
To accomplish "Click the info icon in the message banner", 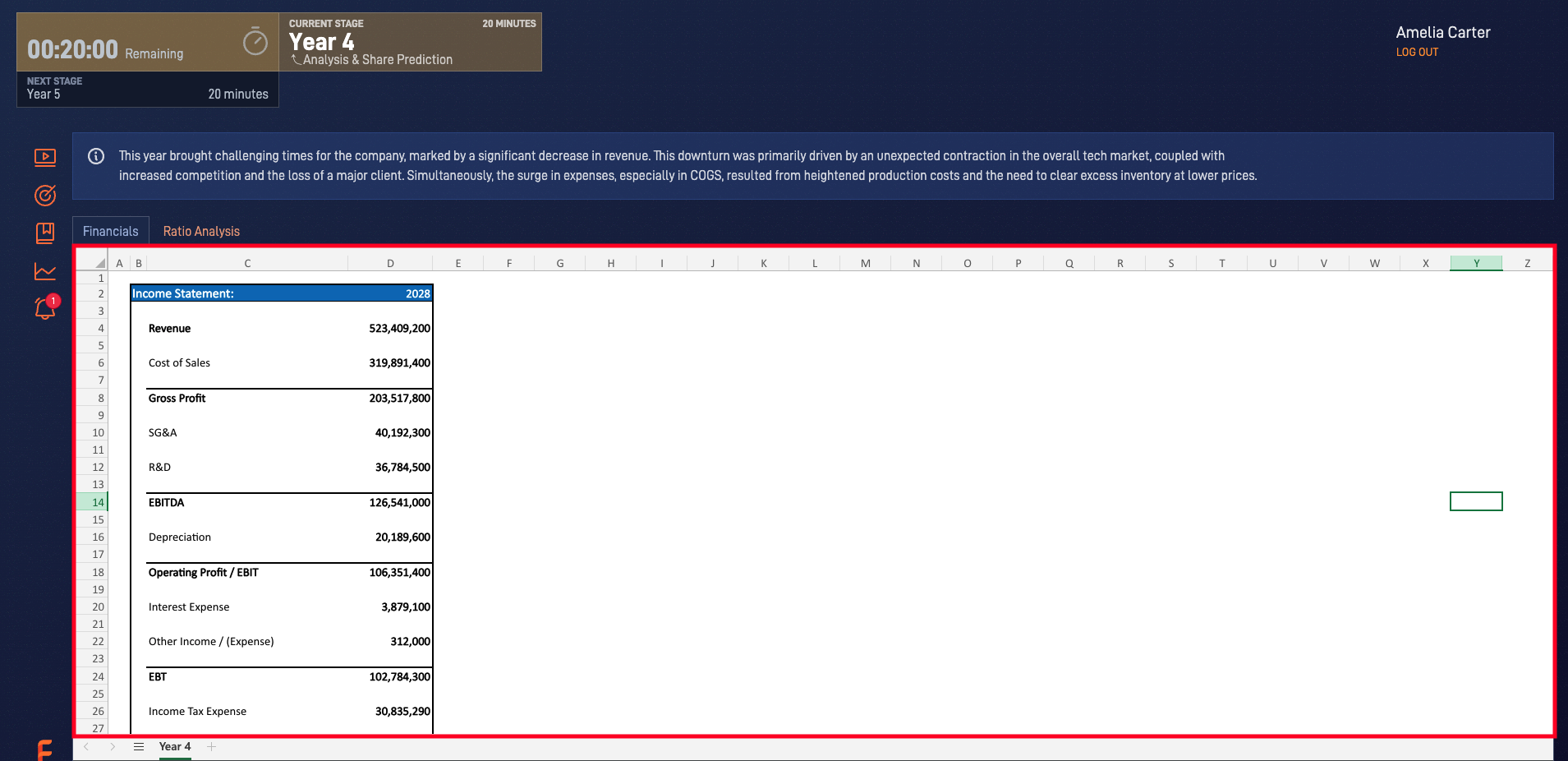I will [x=96, y=156].
